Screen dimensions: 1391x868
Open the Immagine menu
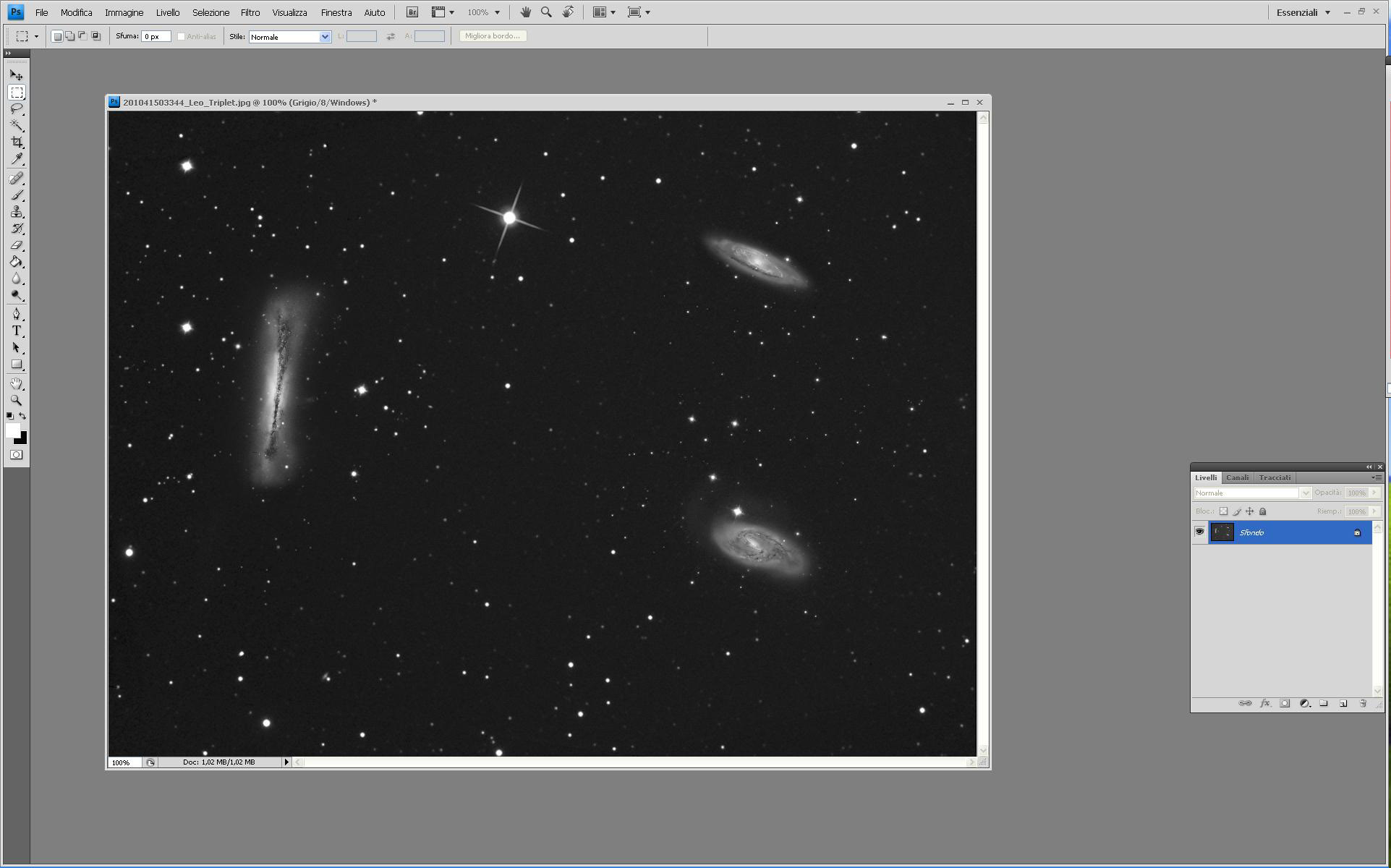124,12
